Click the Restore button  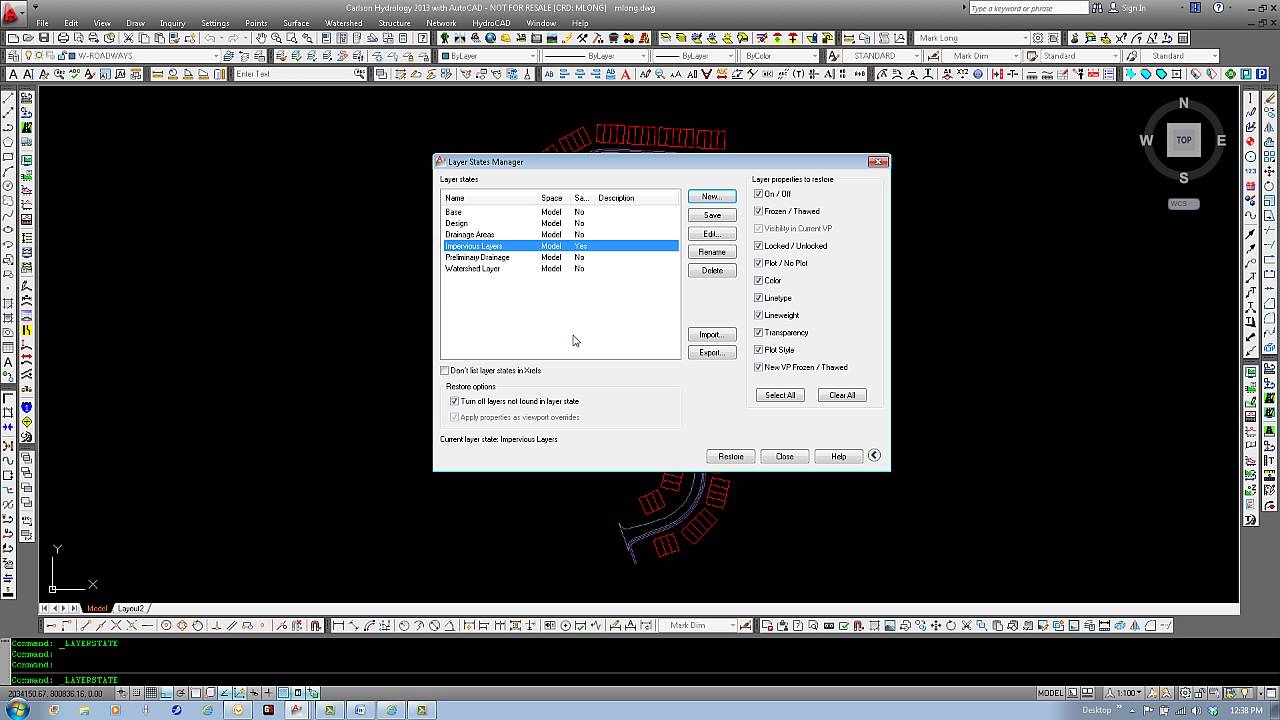[731, 456]
